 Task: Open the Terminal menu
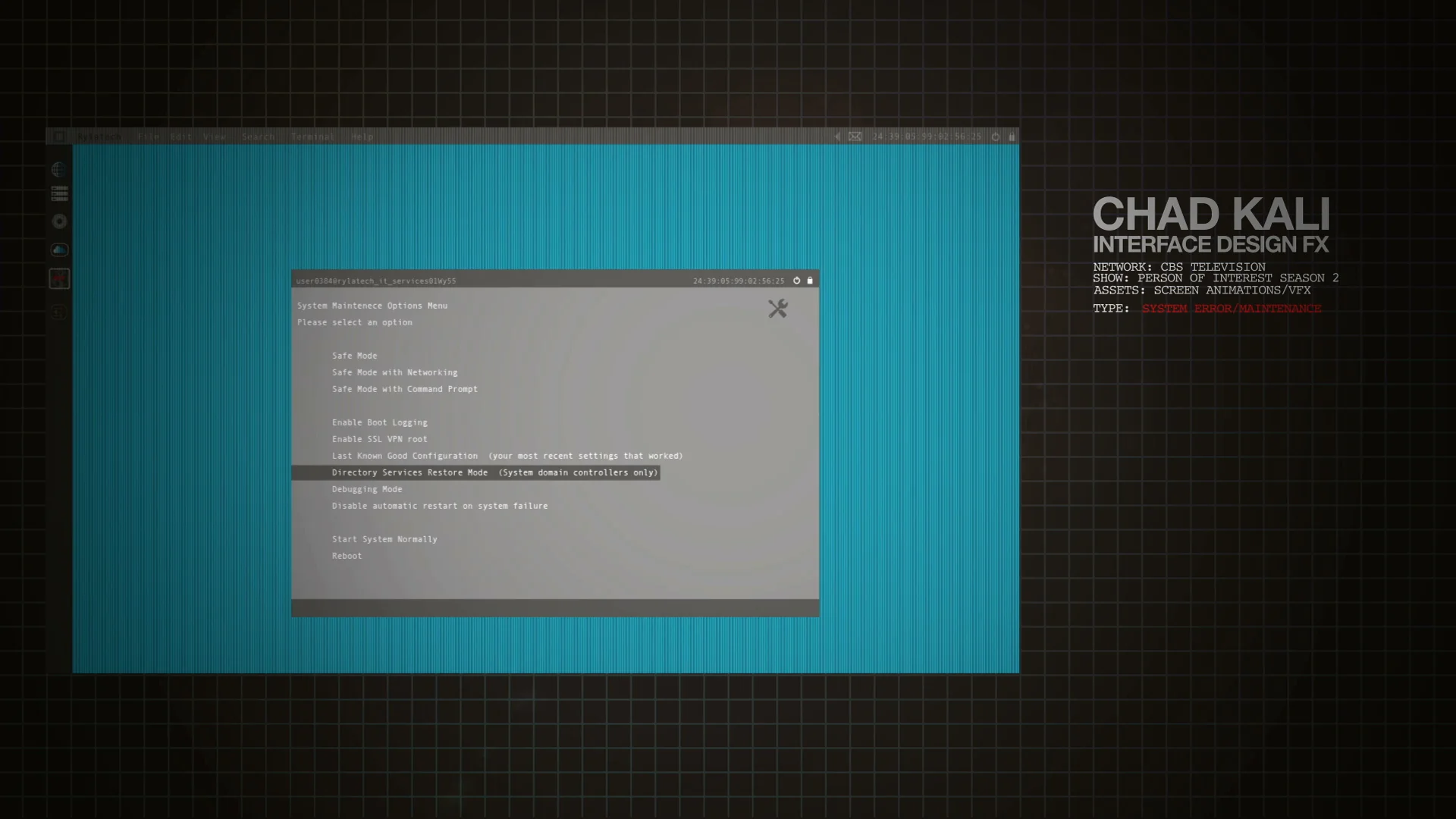coord(312,136)
